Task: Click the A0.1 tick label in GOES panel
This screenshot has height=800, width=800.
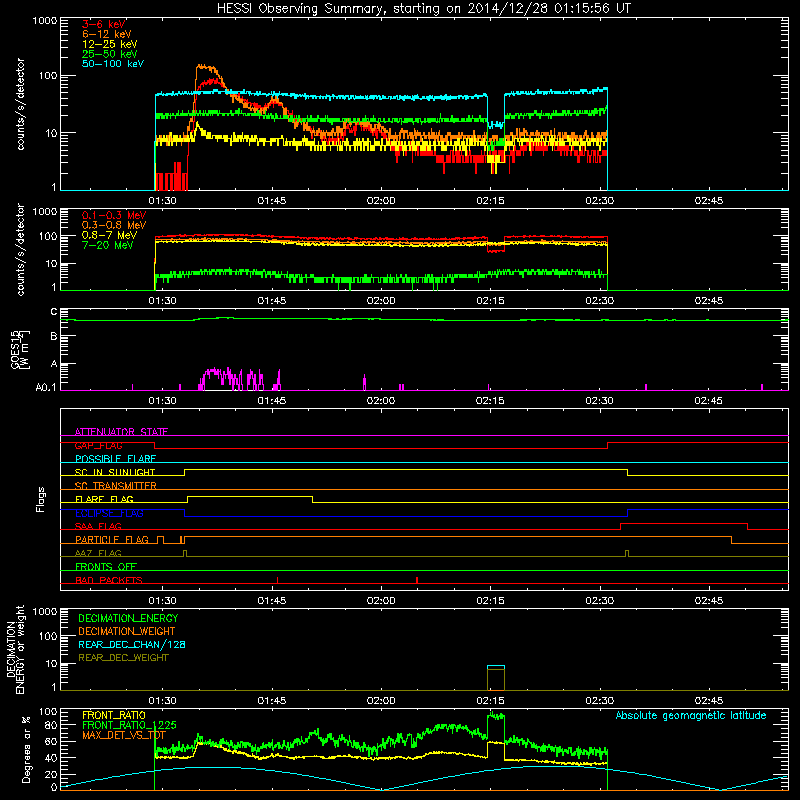Action: tap(46, 387)
